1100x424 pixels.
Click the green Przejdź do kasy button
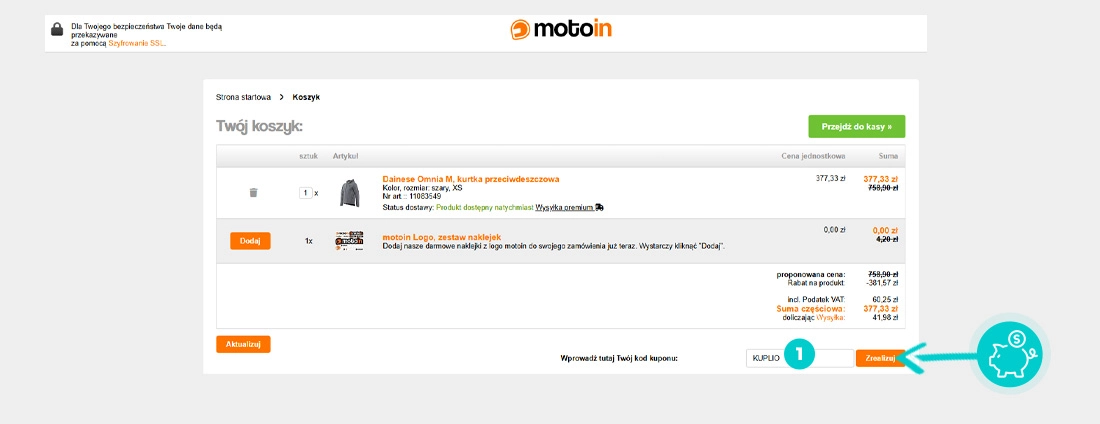(856, 126)
